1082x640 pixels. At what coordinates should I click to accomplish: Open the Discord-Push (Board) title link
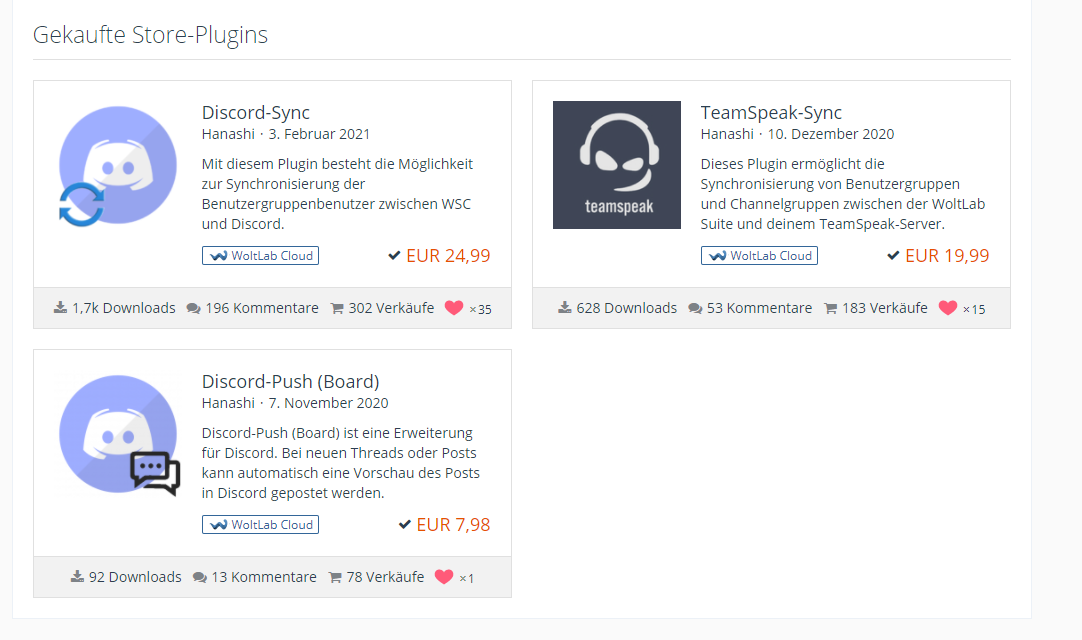pos(290,381)
